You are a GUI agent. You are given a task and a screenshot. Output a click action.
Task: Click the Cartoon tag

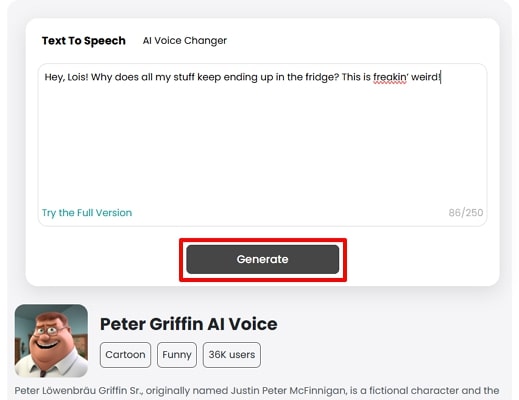(x=125, y=355)
